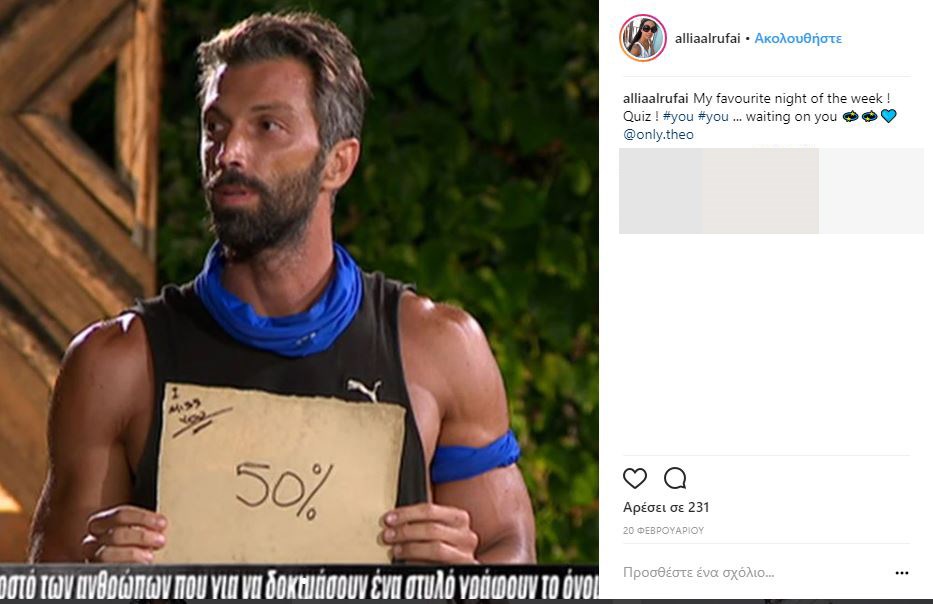
Task: Open the first #you hashtag
Action: [678, 116]
